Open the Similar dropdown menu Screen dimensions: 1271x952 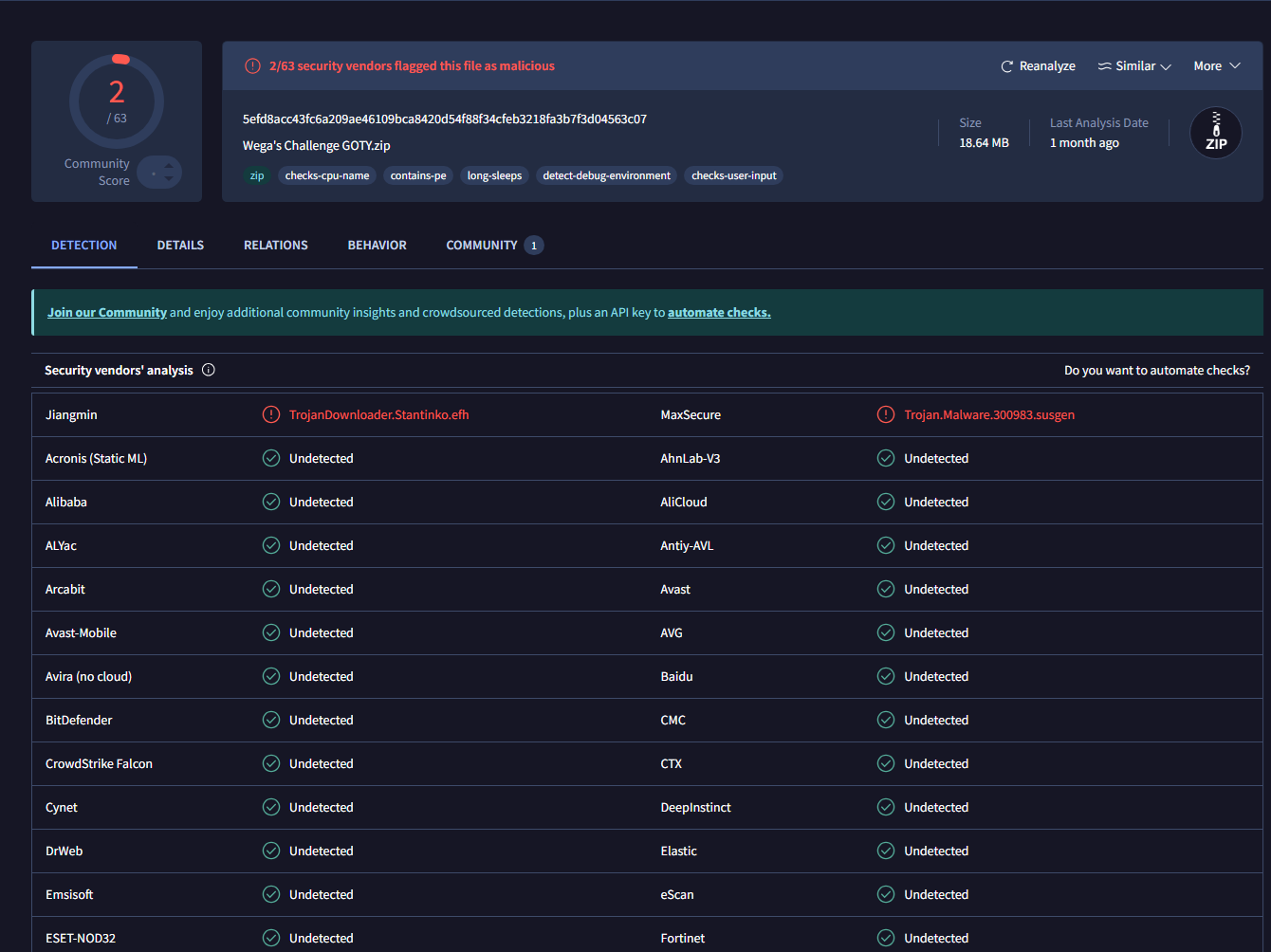[1134, 66]
